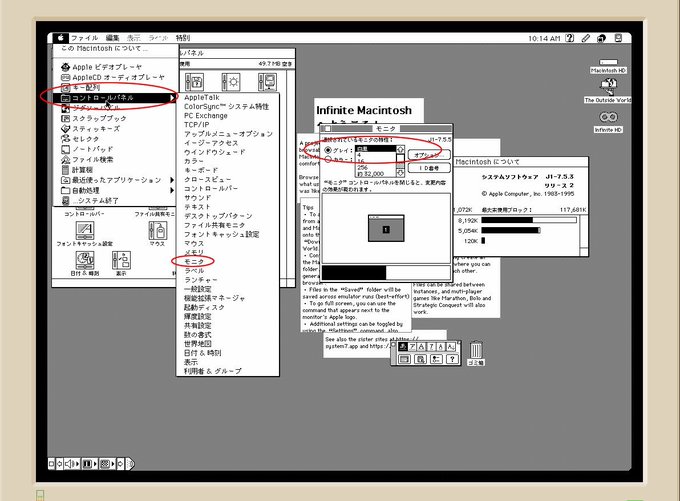680x501 pixels.
Task: Choose サウンド in control panels submenu
Action: tap(228, 198)
